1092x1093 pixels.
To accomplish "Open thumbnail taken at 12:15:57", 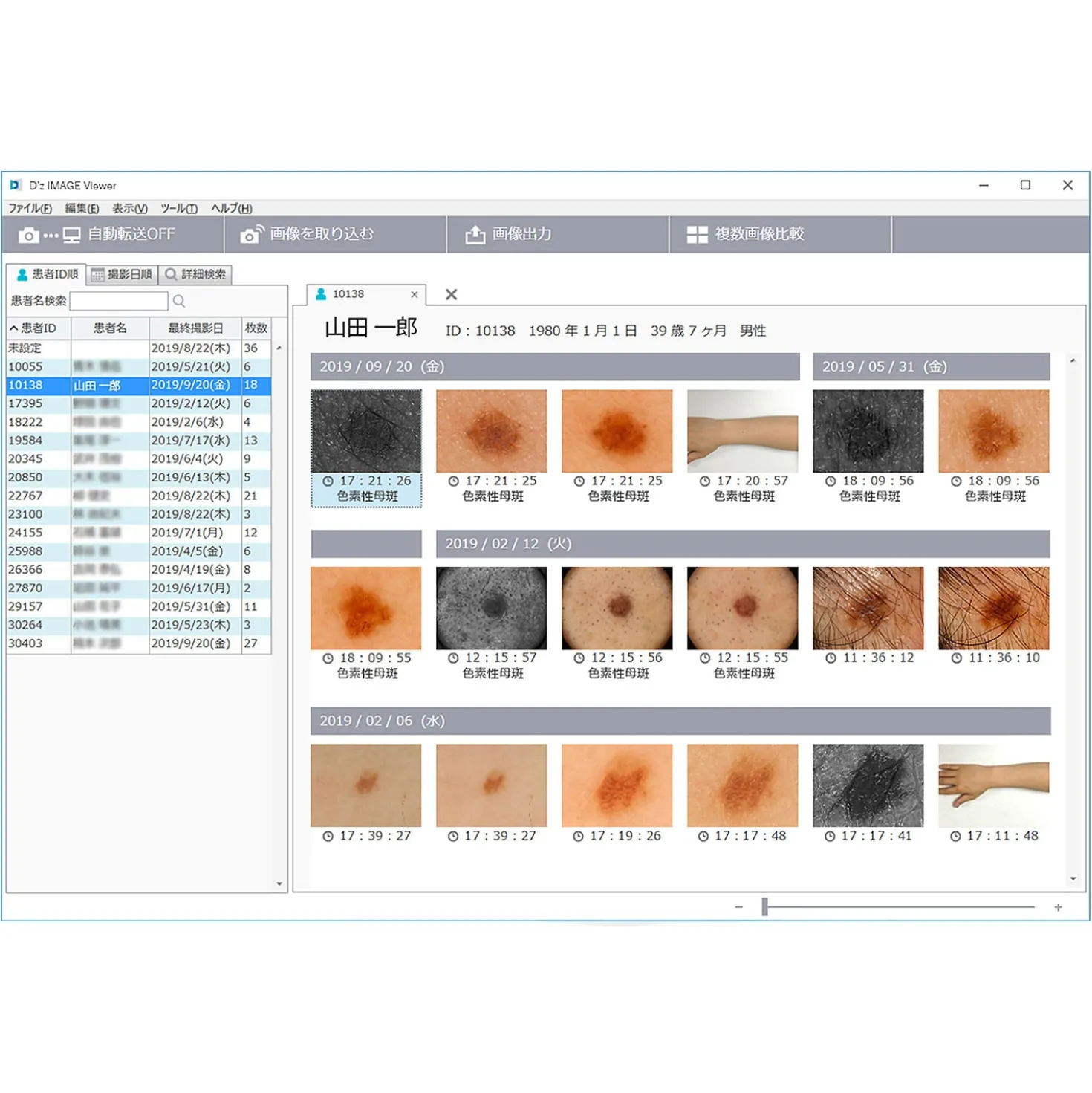I will click(x=492, y=609).
